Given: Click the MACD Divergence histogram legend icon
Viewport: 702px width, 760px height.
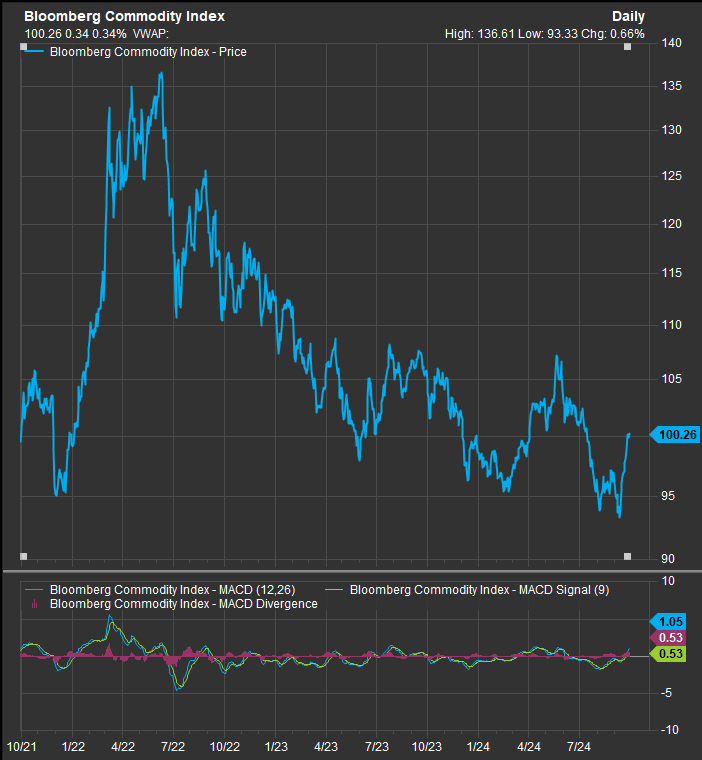Looking at the screenshot, I should pos(34,604).
